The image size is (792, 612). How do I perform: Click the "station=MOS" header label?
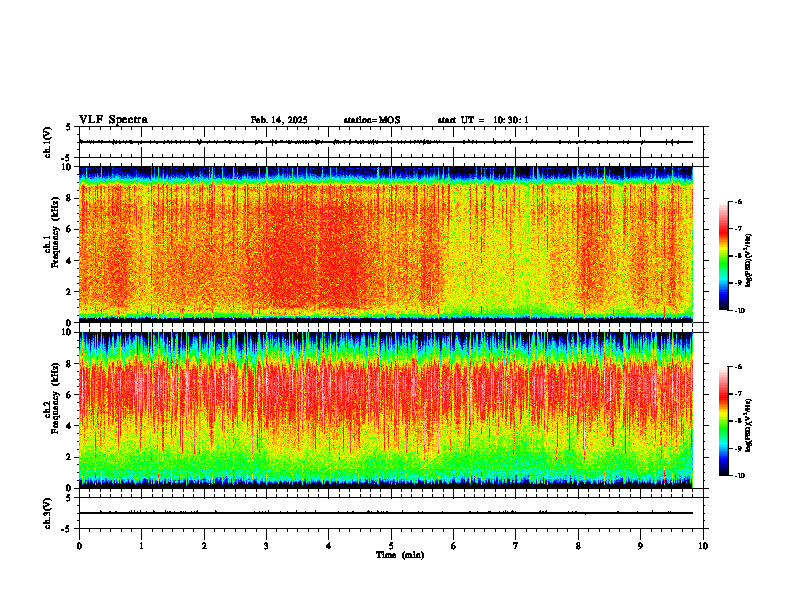(x=372, y=120)
